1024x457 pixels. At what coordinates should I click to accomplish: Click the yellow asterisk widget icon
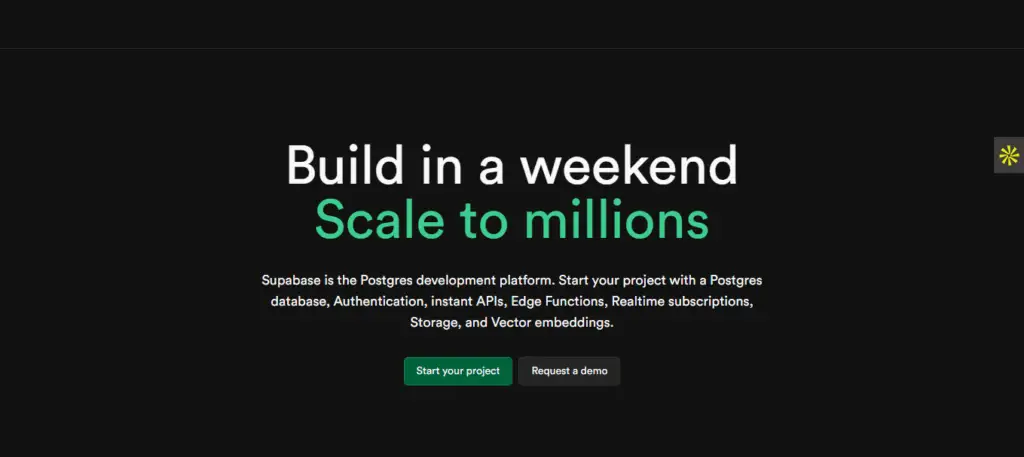tap(1009, 155)
